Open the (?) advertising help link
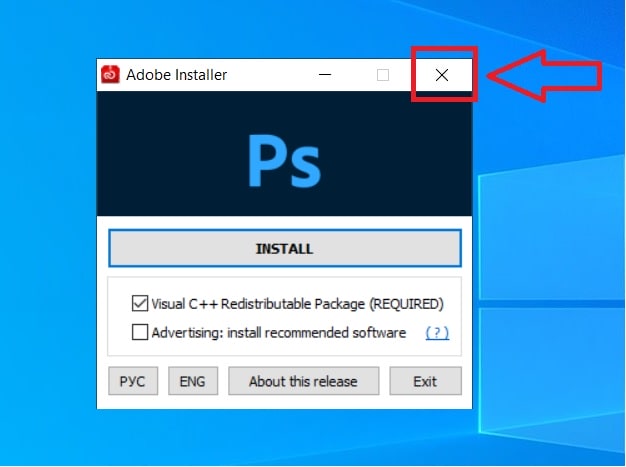Image resolution: width=626 pixels, height=467 pixels. 437,332
